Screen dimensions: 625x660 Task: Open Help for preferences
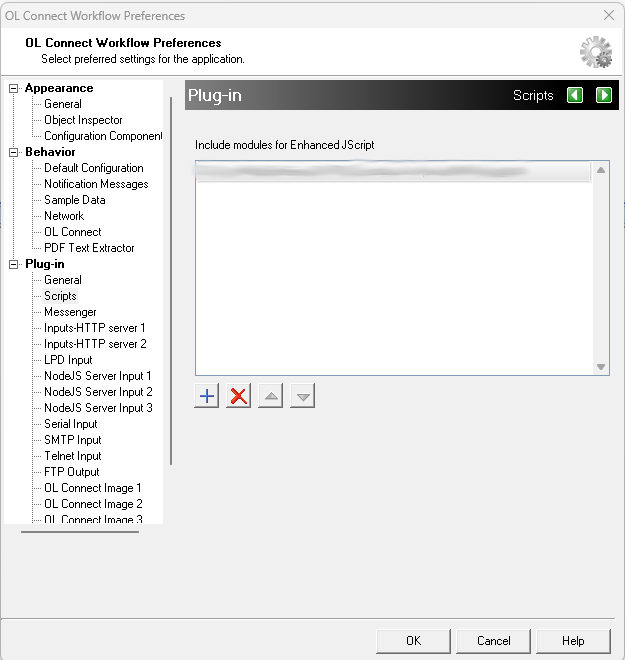click(x=573, y=641)
